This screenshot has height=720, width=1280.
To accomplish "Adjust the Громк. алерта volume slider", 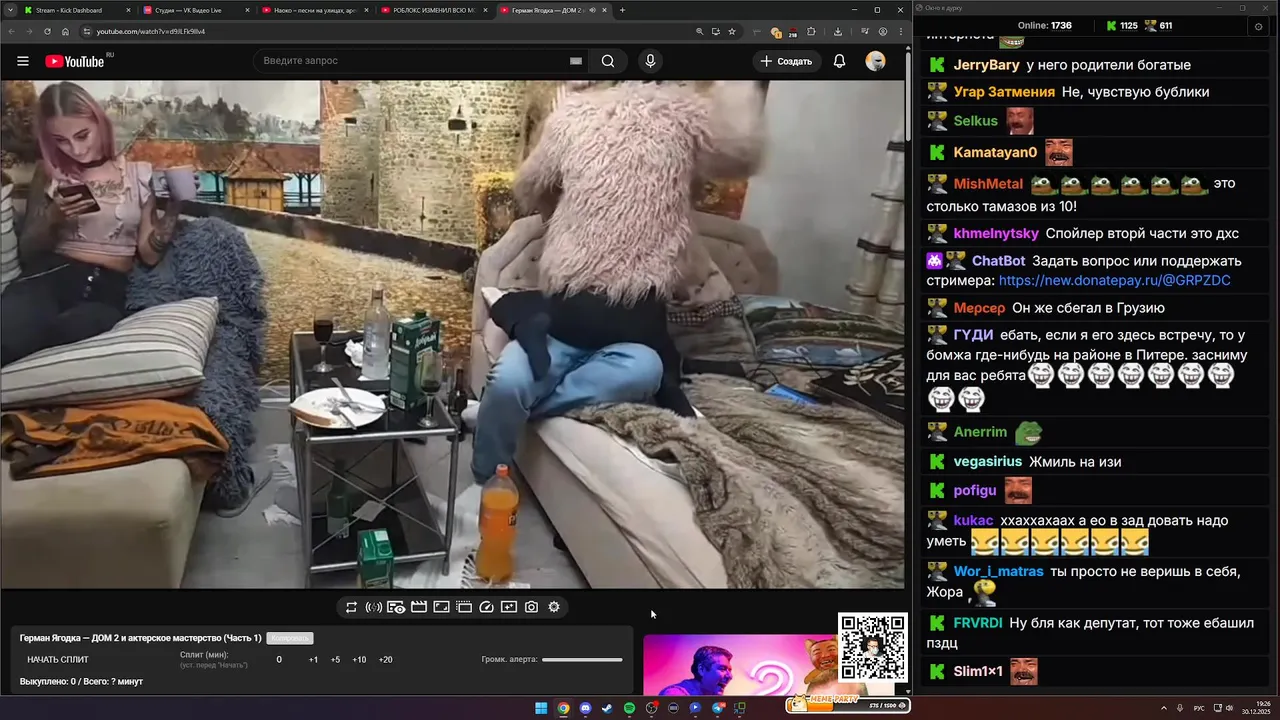I will [582, 660].
